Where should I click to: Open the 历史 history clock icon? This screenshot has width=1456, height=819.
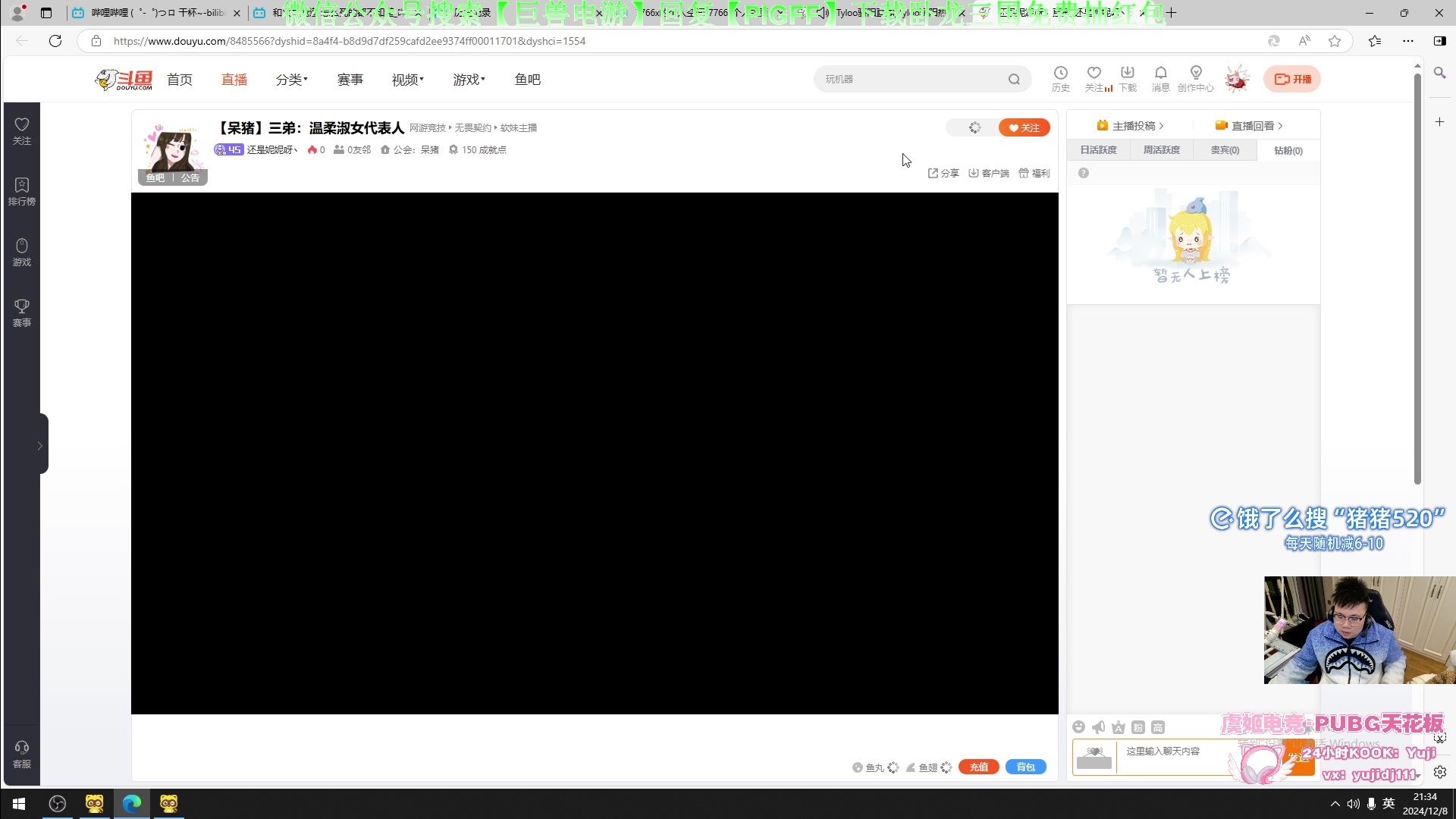point(1060,78)
